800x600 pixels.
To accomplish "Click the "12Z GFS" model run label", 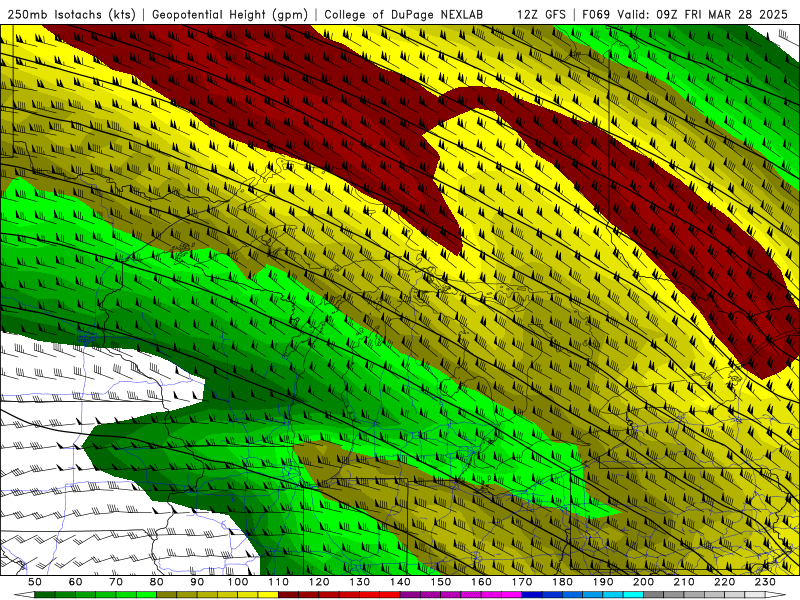I will (541, 14).
